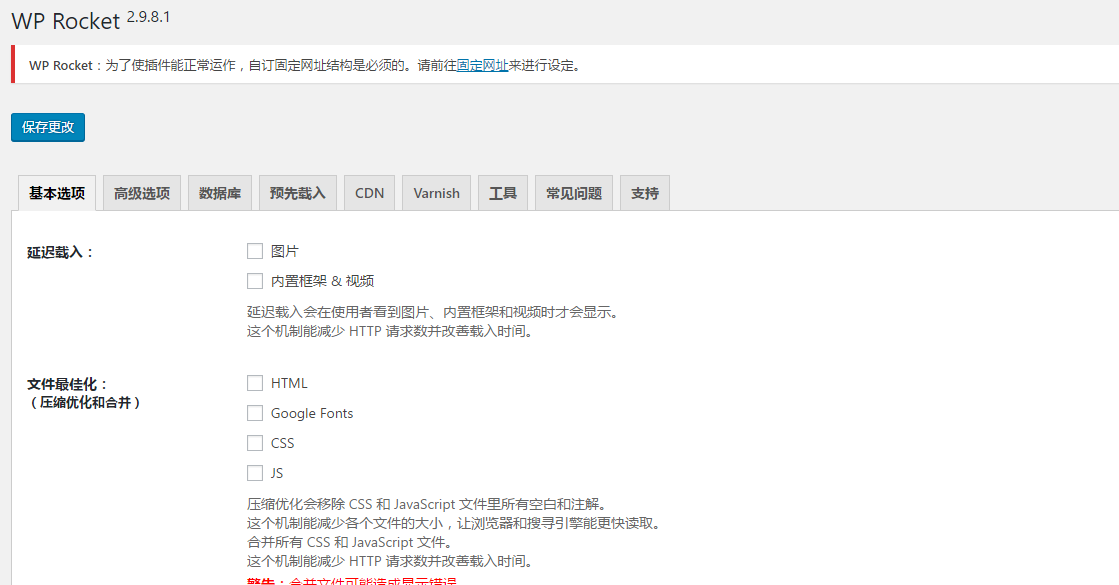The height and width of the screenshot is (585, 1119).
Task: Switch to the Varnish tab
Action: (437, 193)
